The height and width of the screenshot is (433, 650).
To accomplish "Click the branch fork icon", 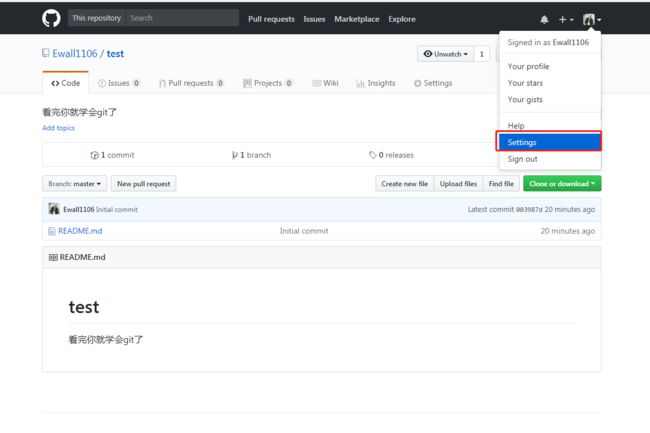I will (x=235, y=155).
